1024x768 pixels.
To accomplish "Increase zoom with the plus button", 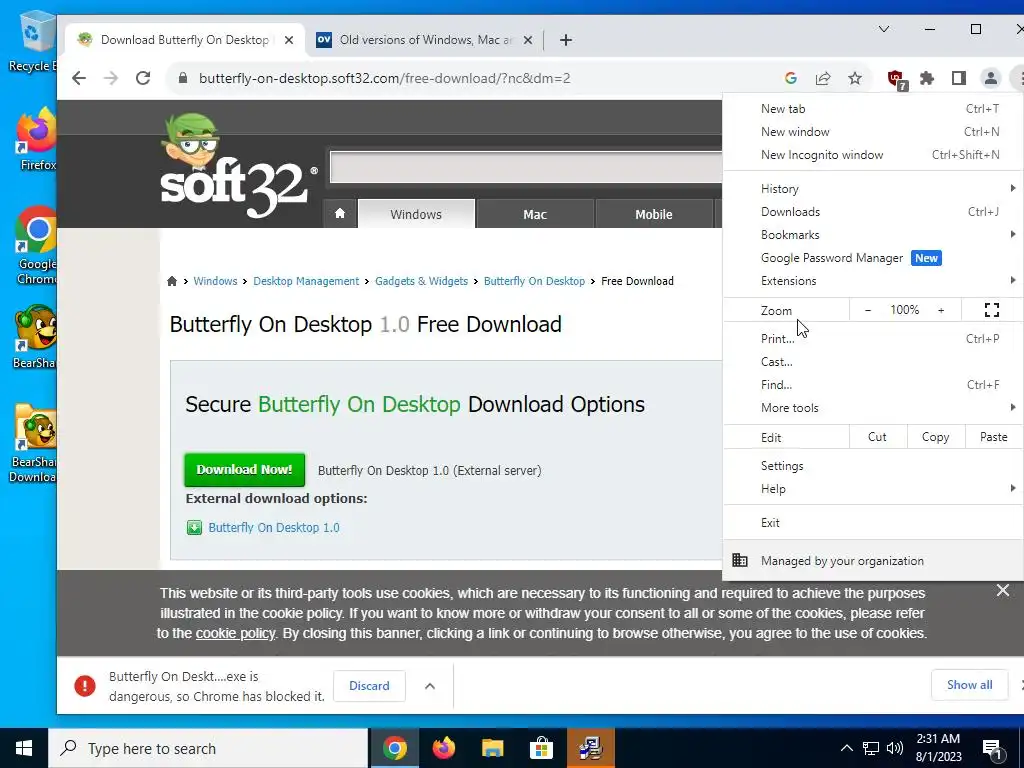I will pos(941,310).
